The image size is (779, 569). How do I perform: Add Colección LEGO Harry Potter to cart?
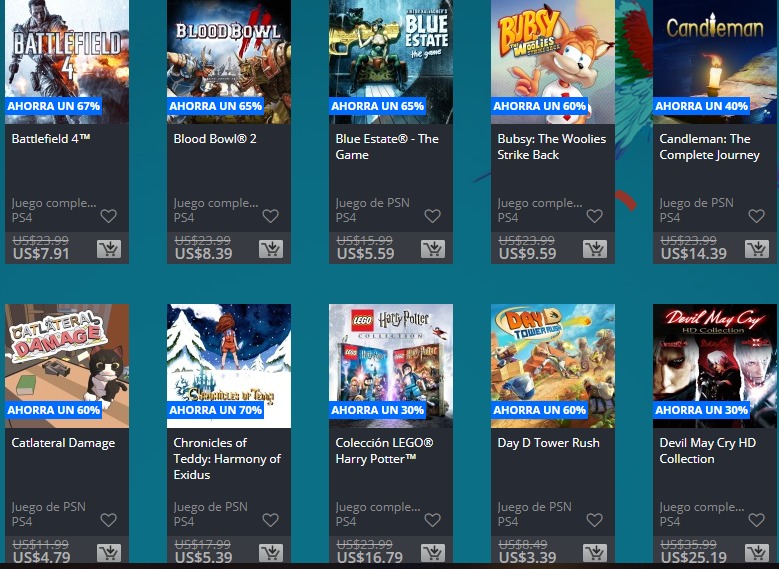[x=433, y=553]
